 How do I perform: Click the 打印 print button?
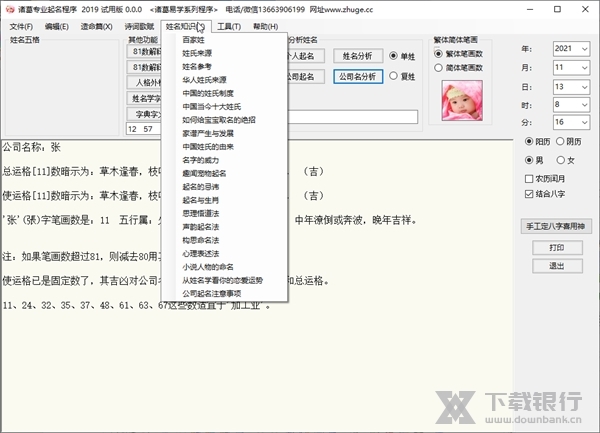[x=557, y=247]
